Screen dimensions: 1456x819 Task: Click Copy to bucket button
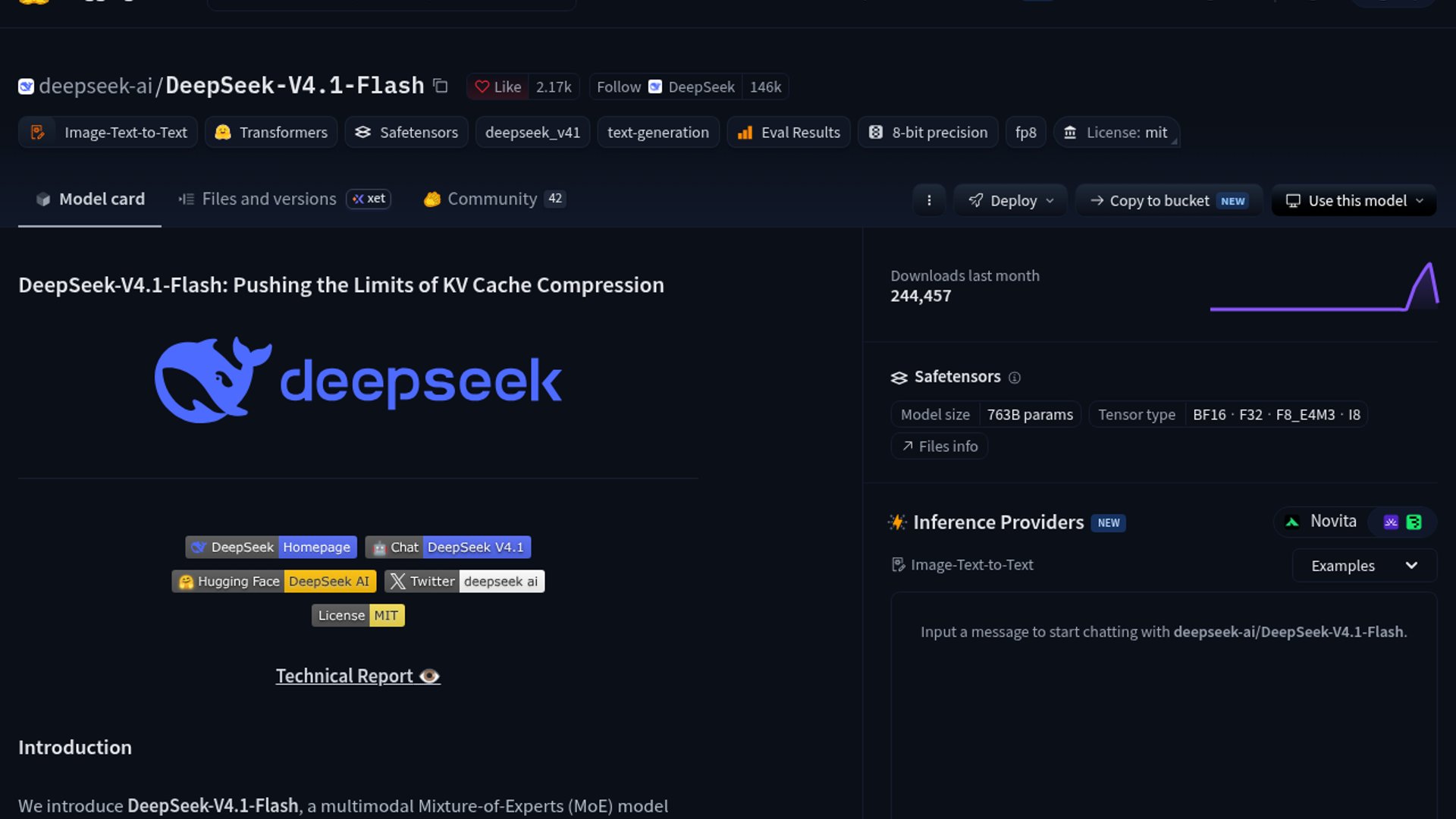(x=1169, y=200)
